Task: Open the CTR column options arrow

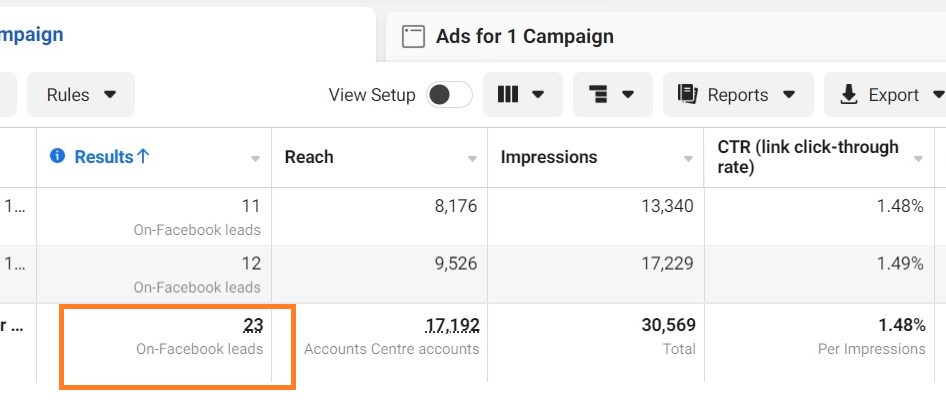Action: click(919, 159)
